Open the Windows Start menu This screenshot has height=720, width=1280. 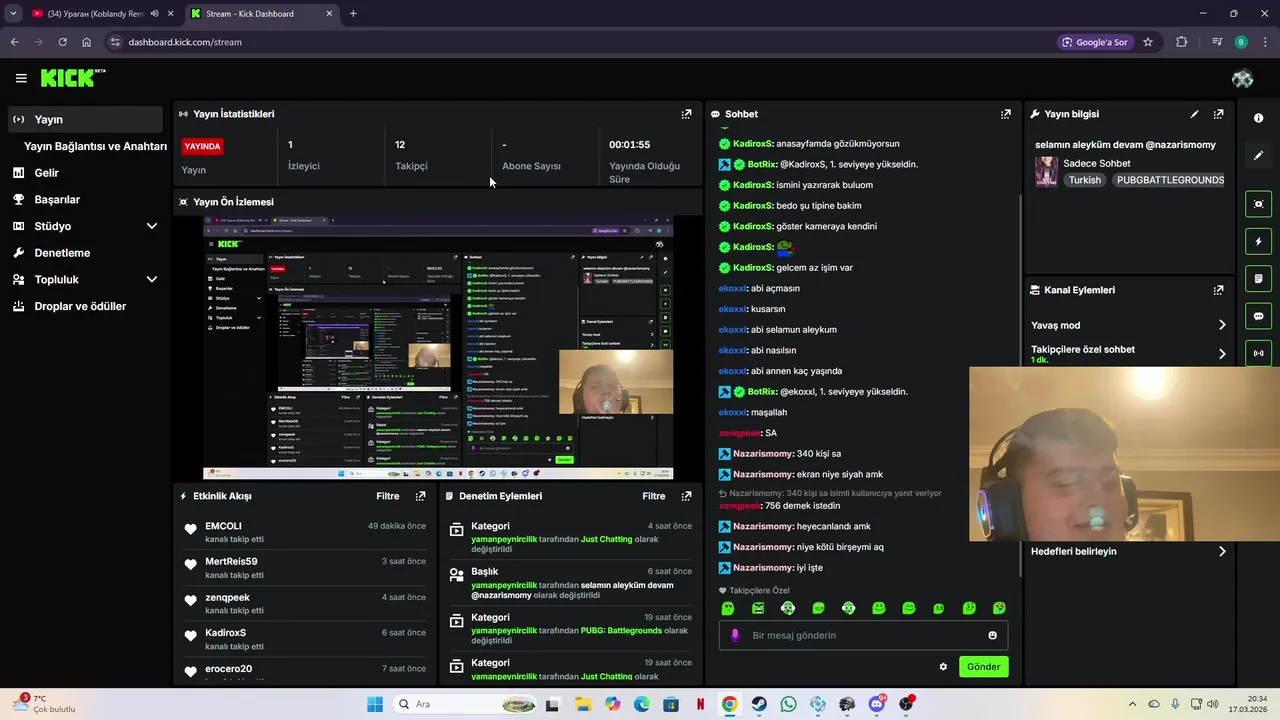(375, 704)
